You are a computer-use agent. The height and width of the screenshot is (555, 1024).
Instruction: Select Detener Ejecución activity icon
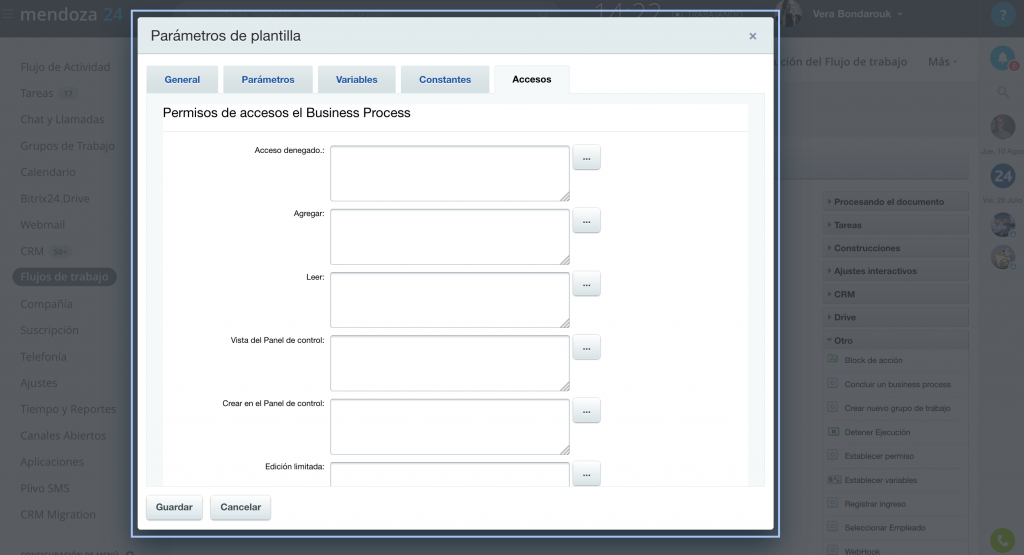click(833, 431)
